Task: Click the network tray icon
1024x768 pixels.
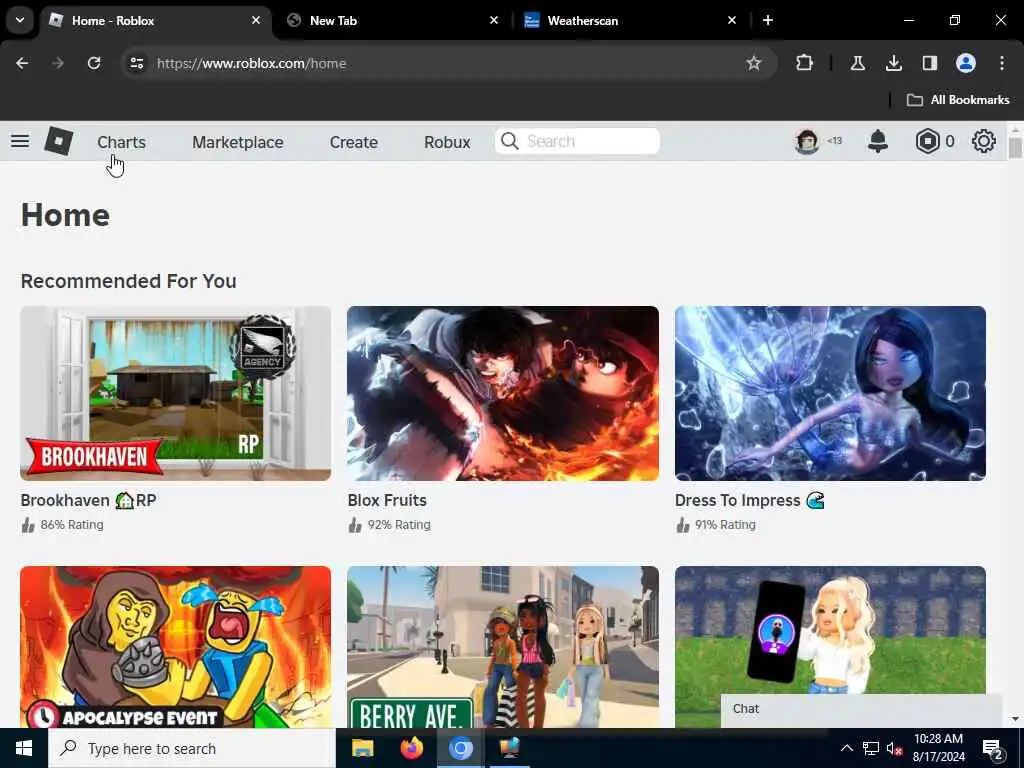Action: (x=871, y=749)
